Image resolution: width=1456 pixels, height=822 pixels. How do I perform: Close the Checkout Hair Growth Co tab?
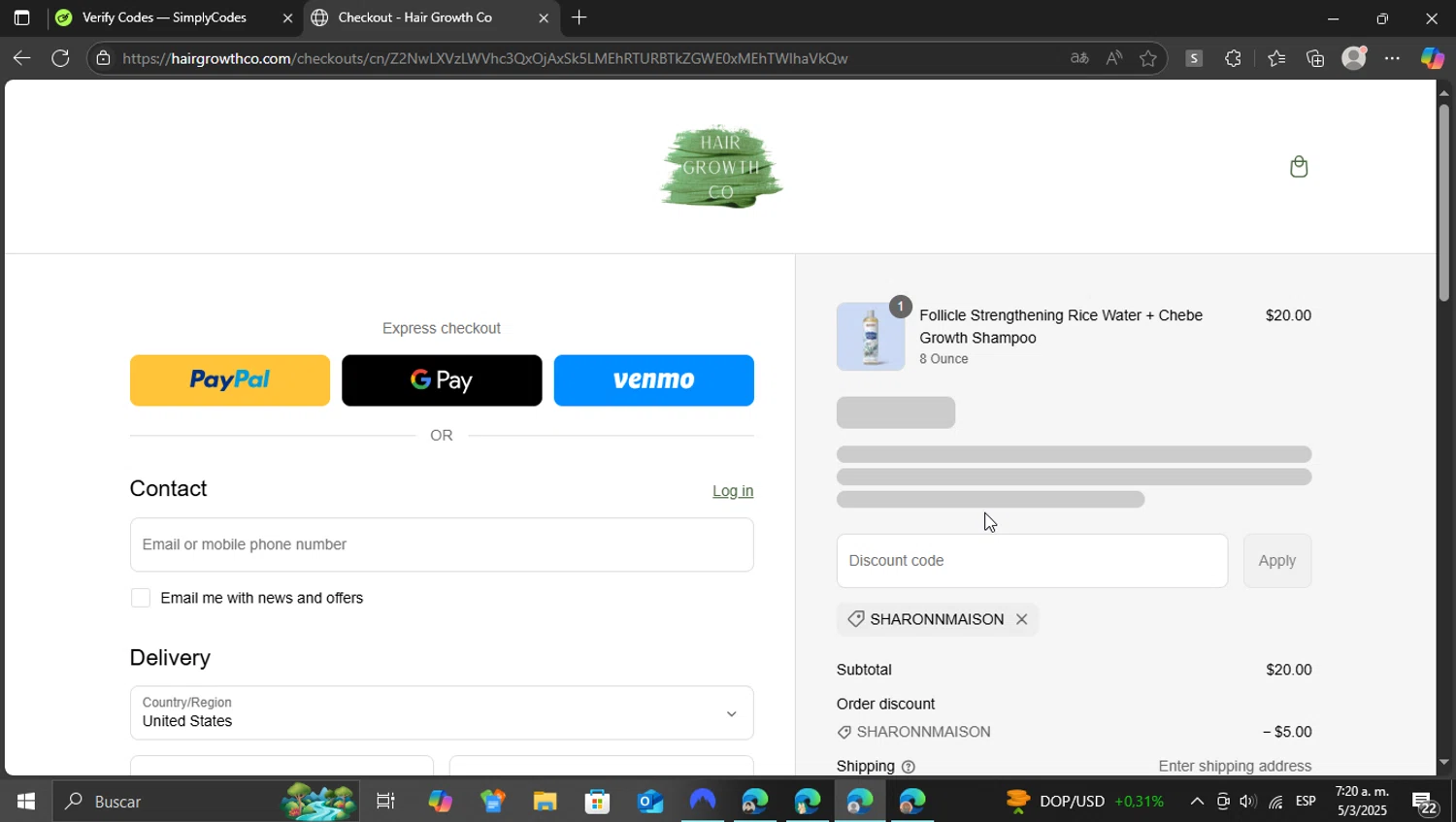click(544, 17)
